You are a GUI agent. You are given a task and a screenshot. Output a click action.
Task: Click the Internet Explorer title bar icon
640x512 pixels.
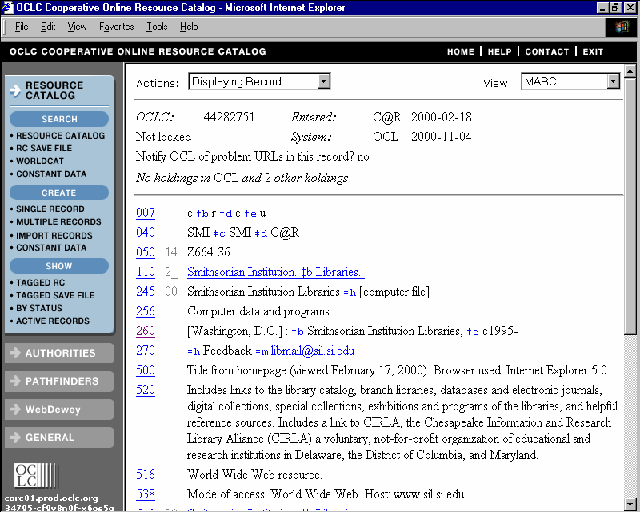10,8
